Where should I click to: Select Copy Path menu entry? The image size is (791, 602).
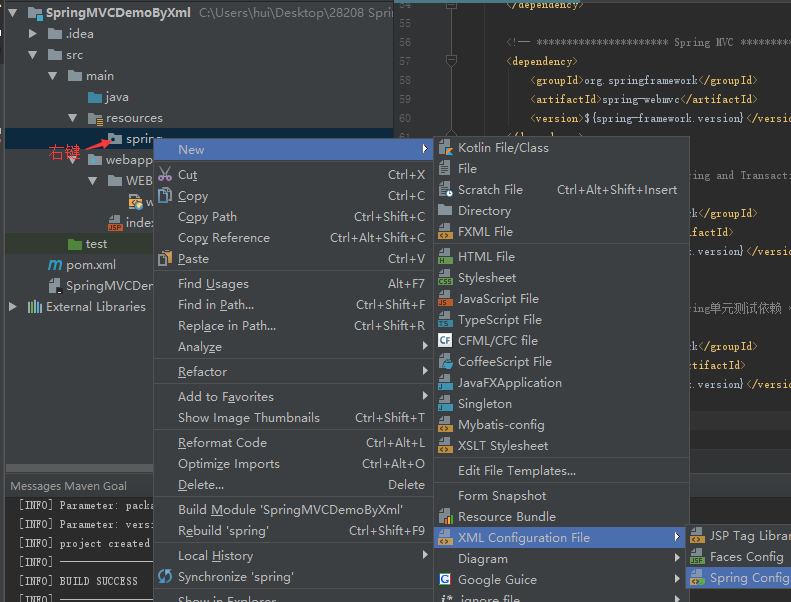click(x=294, y=216)
